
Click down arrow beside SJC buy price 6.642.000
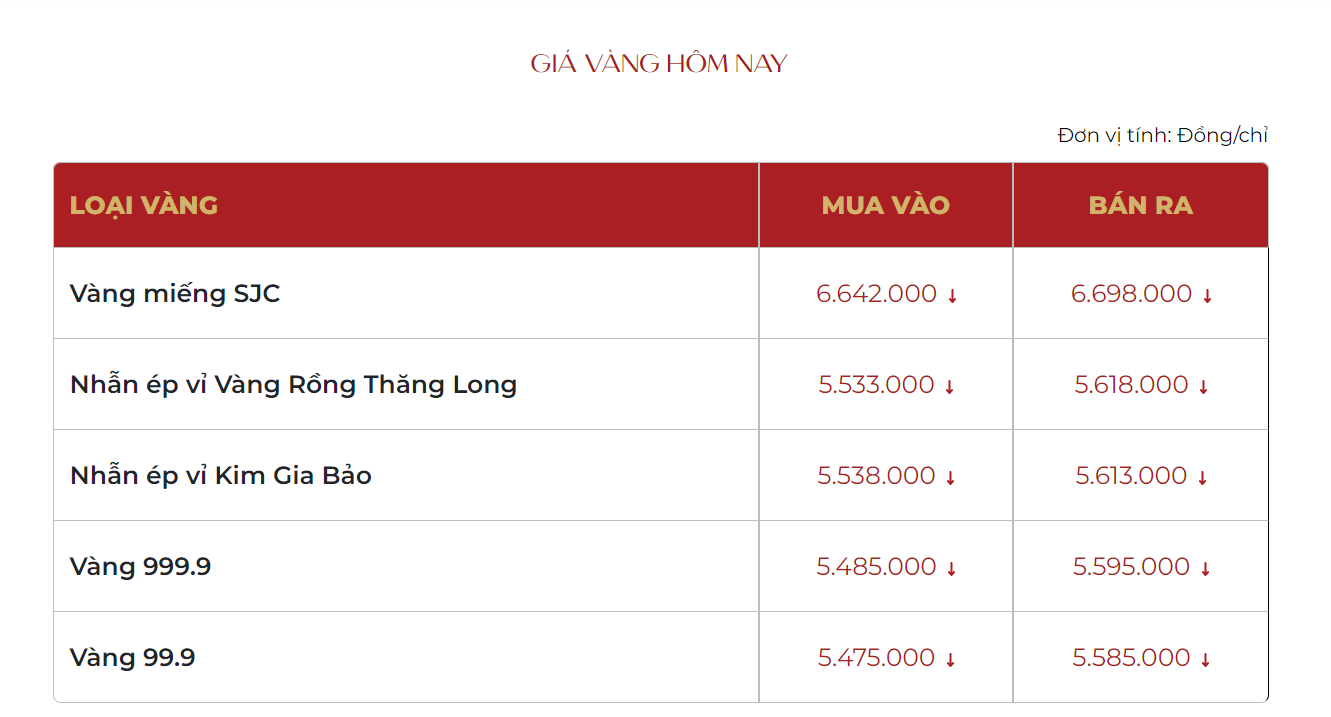click(x=952, y=296)
